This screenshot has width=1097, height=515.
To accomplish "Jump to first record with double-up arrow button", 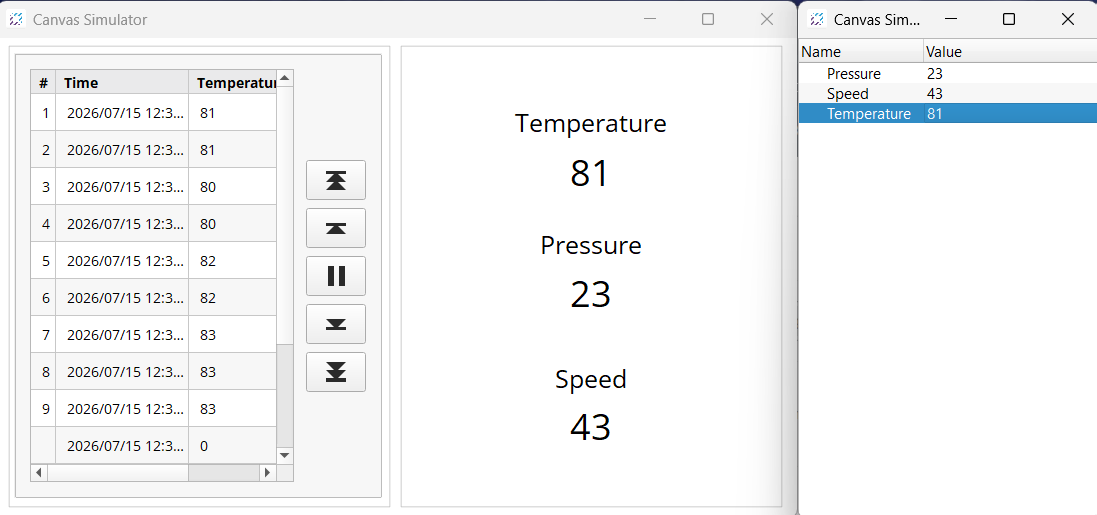I will coord(336,181).
